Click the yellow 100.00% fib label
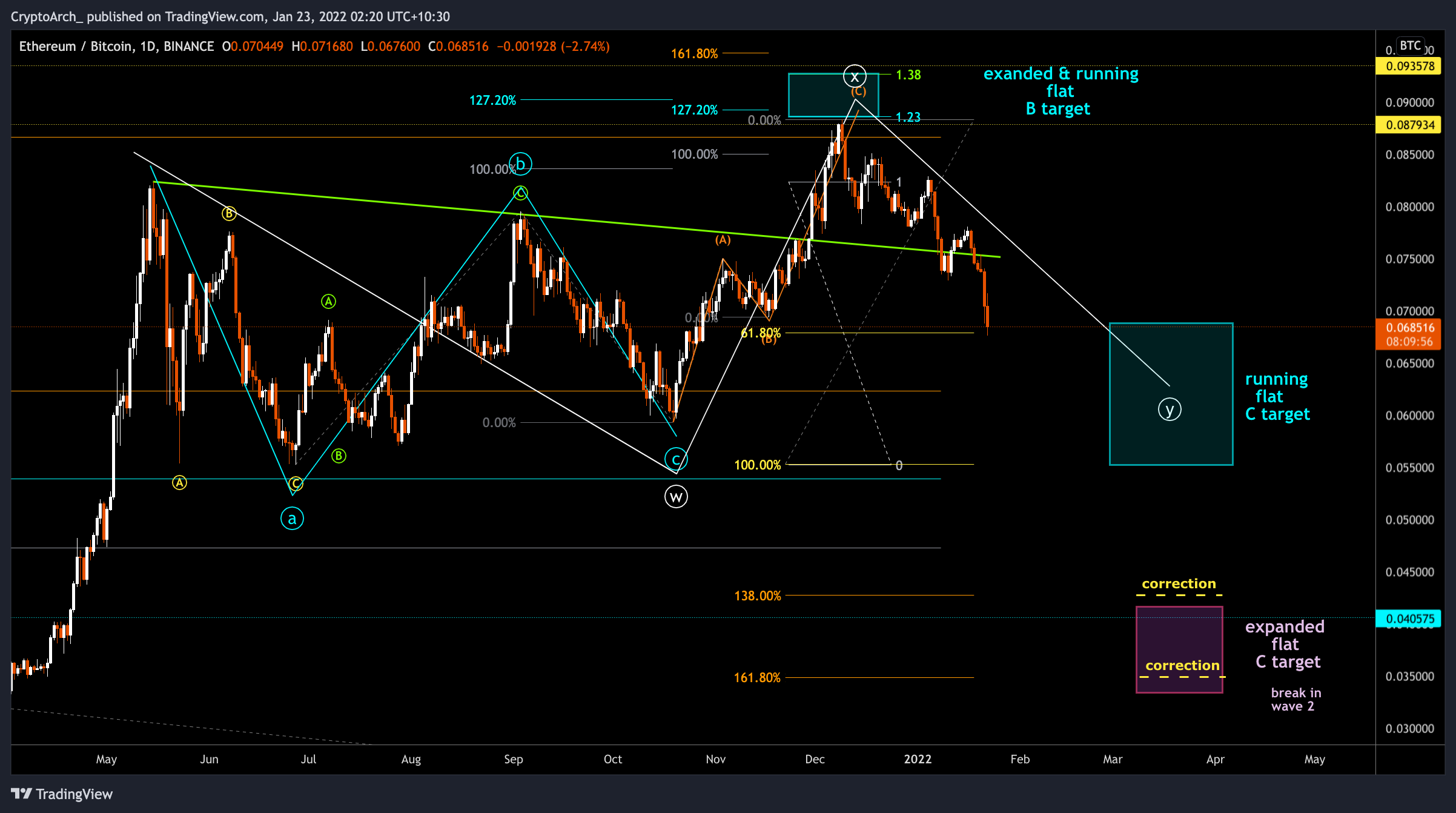The width and height of the screenshot is (1456, 813). pos(757,465)
